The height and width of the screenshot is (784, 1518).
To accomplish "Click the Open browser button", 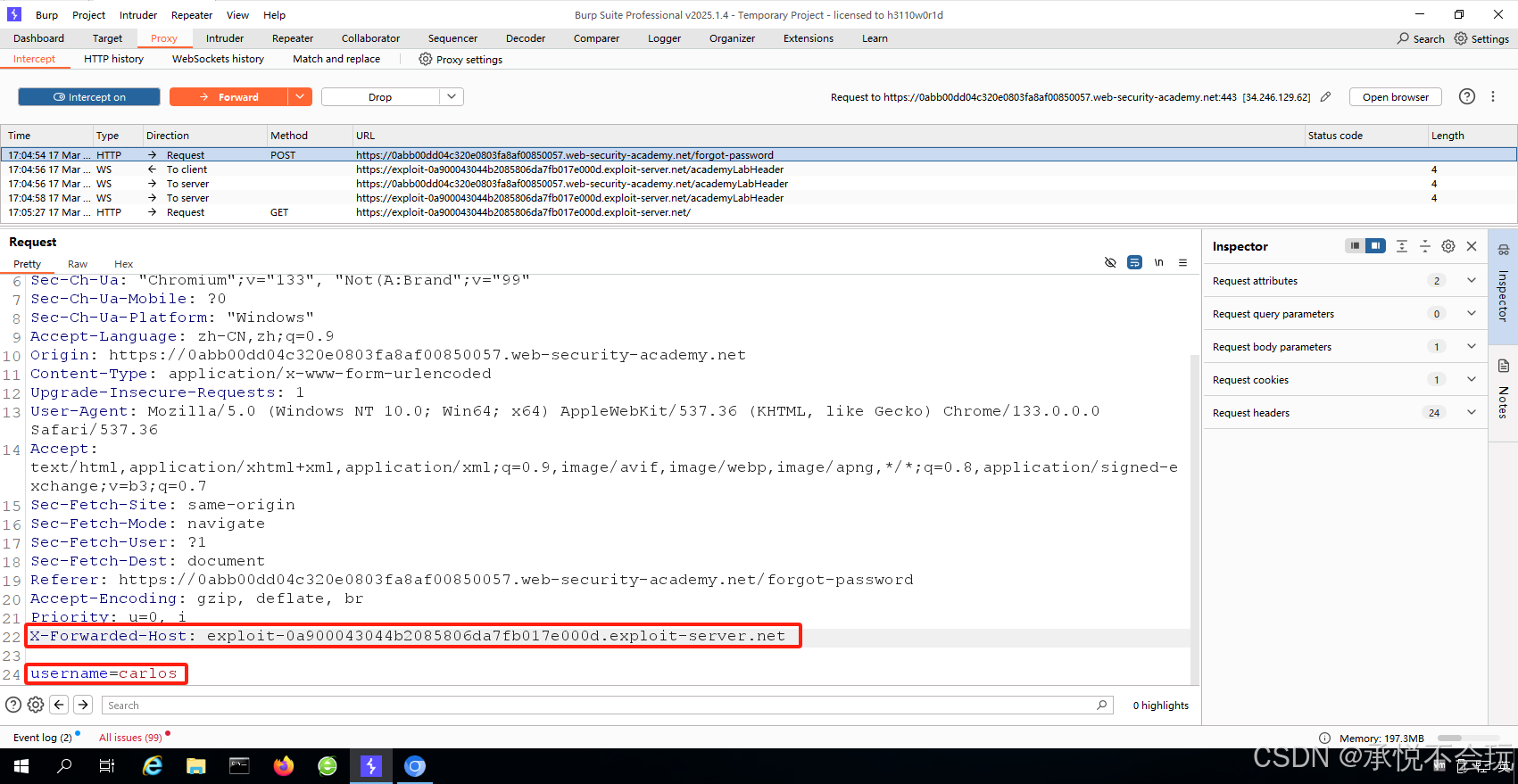I will coord(1395,97).
